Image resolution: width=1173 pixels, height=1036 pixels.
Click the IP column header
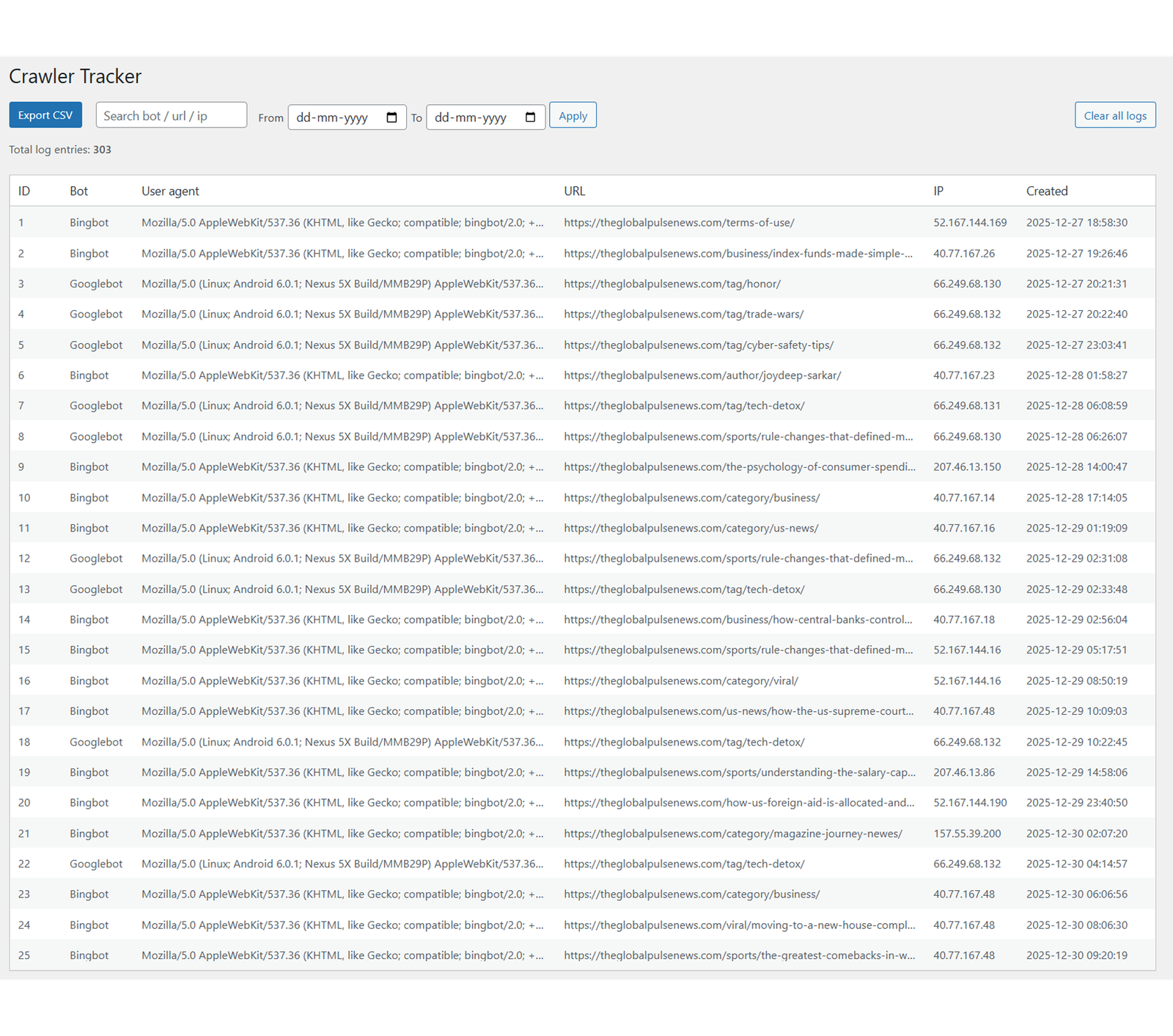938,191
